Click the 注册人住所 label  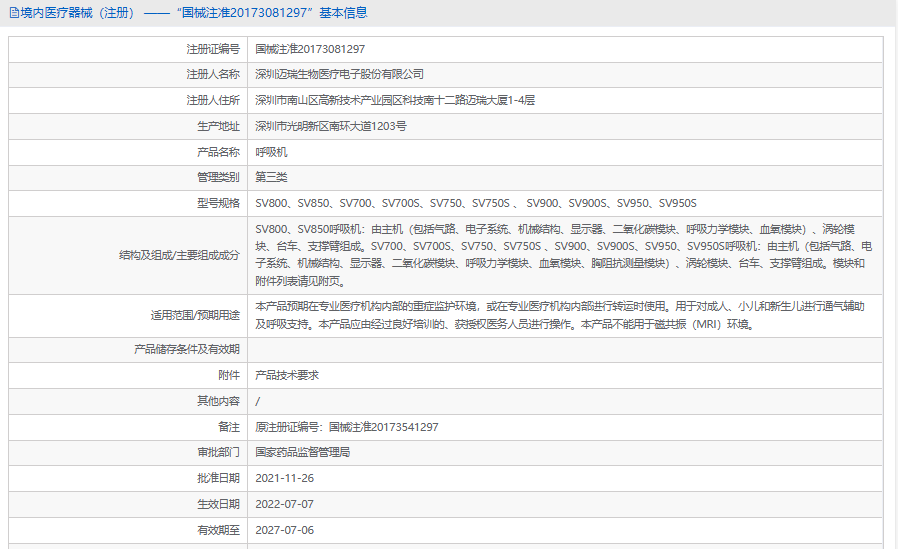tap(212, 100)
